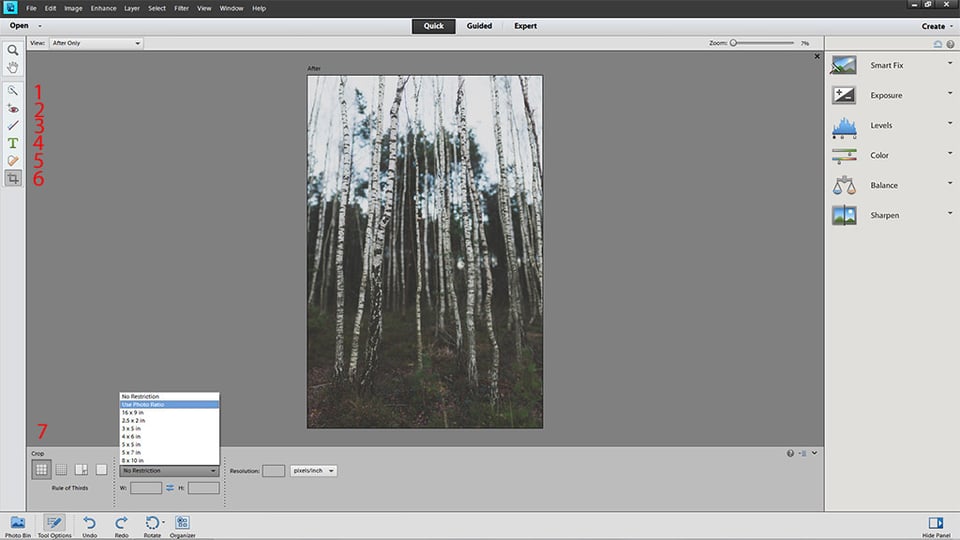Viewport: 960px width, 540px height.
Task: Choose No Restriction from list
Action: 170,397
